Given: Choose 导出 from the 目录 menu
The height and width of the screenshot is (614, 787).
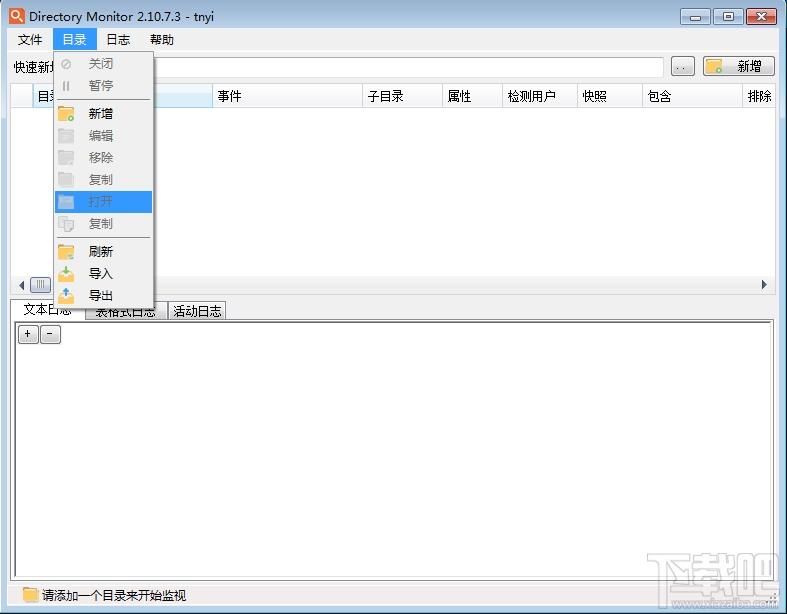Looking at the screenshot, I should coord(103,296).
